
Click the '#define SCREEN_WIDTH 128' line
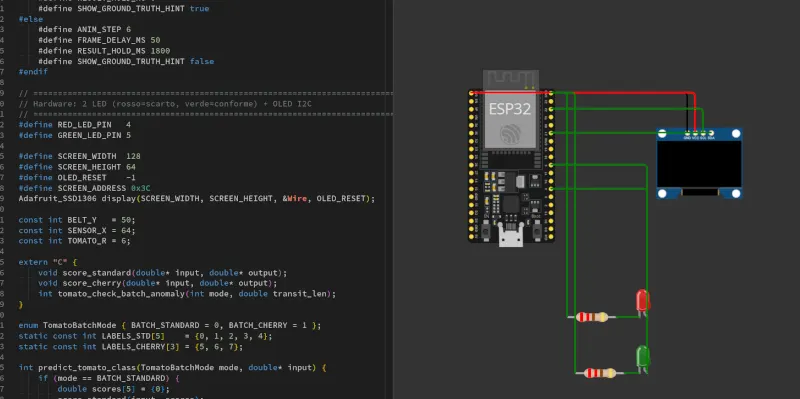click(79, 156)
